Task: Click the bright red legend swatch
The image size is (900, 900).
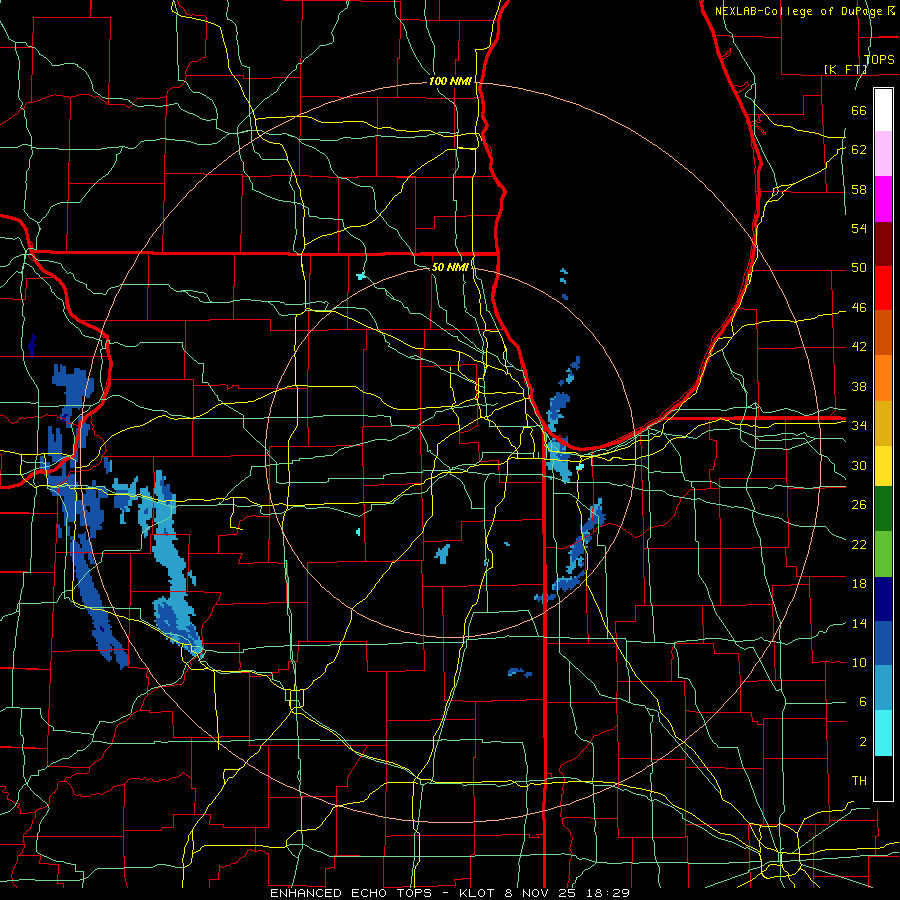Action: (x=883, y=288)
